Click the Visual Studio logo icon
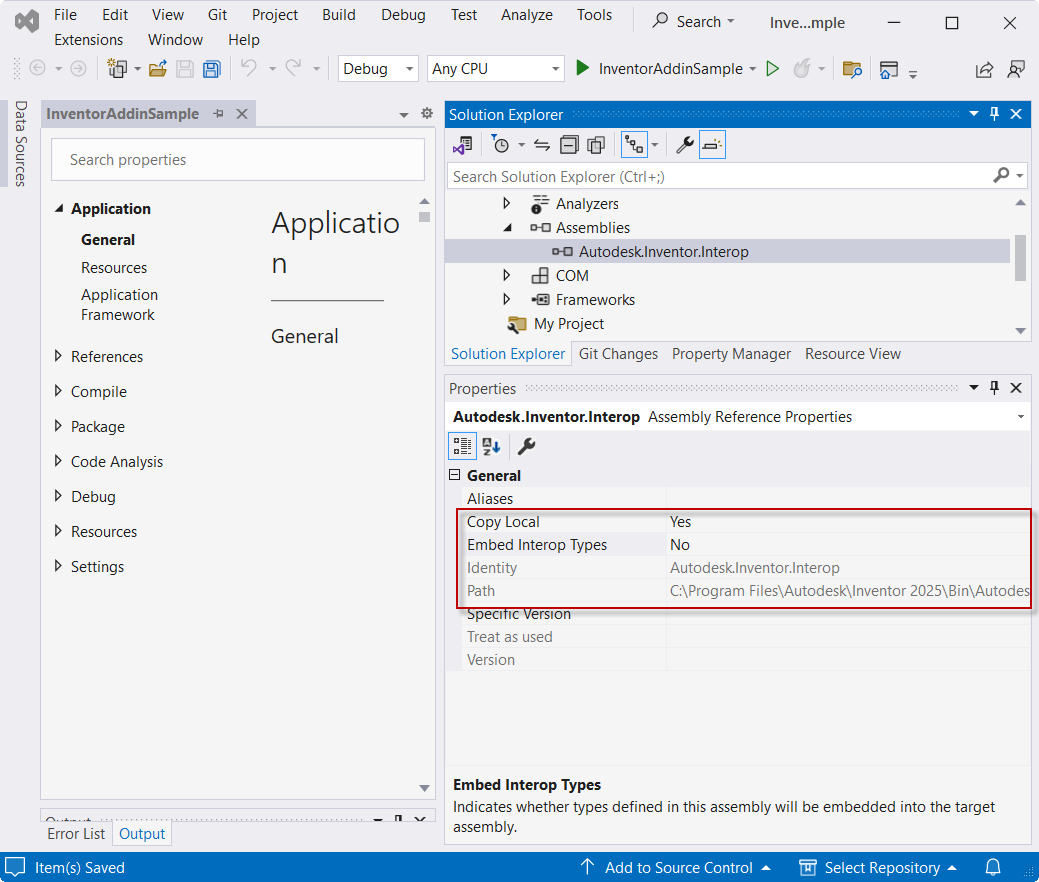The height and width of the screenshot is (882, 1039). click(x=27, y=22)
